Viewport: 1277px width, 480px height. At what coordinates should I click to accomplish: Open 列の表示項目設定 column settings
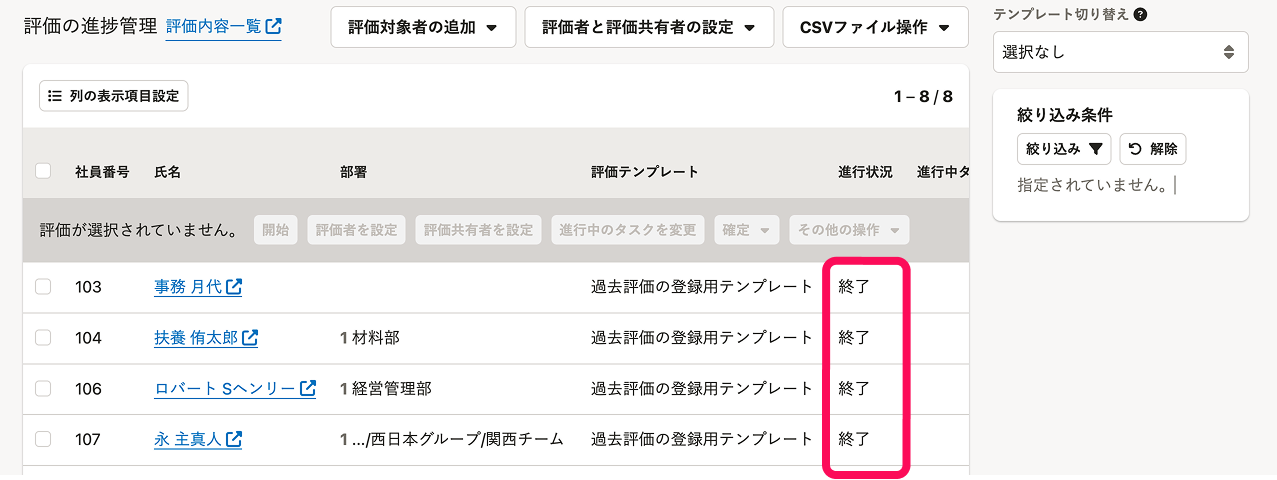pos(114,96)
